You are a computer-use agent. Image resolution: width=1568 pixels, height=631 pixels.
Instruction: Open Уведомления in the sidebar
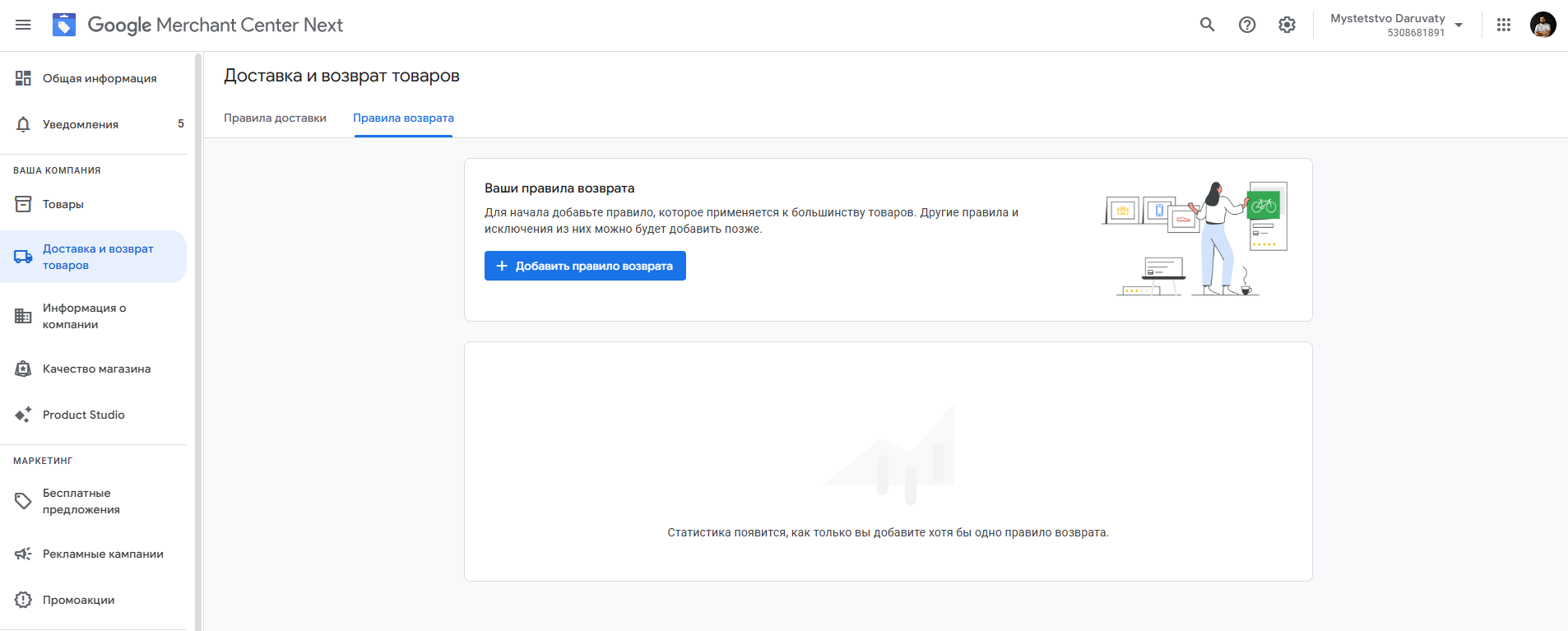[93, 124]
